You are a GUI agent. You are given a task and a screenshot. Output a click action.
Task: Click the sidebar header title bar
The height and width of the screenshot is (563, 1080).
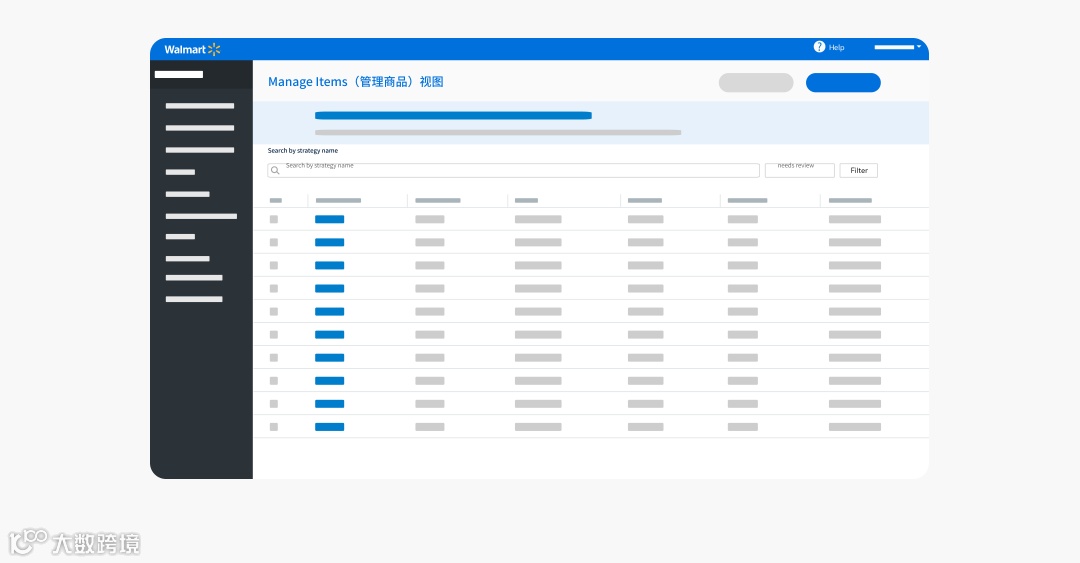tap(179, 74)
